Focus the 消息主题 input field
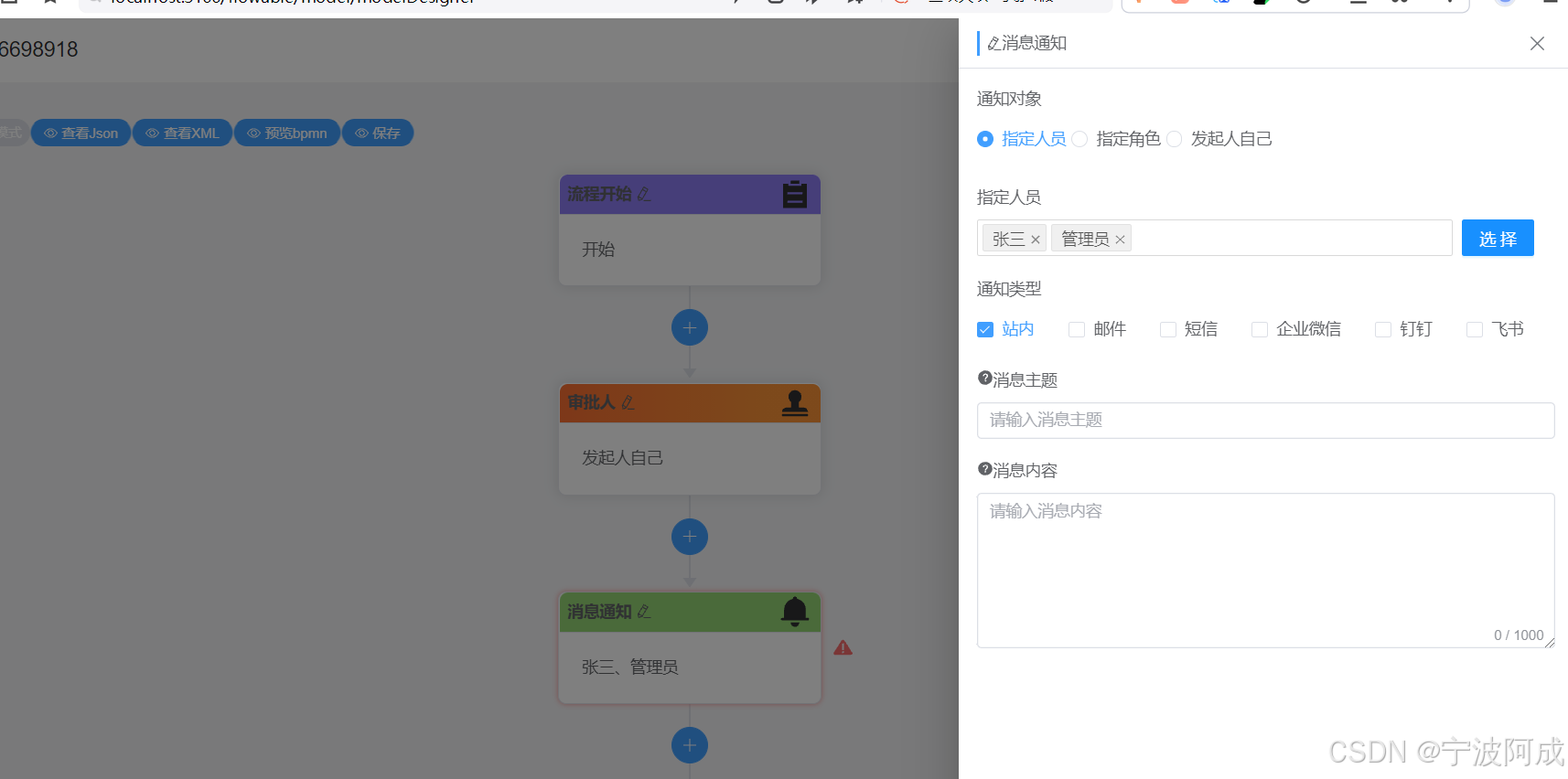 pos(1265,421)
